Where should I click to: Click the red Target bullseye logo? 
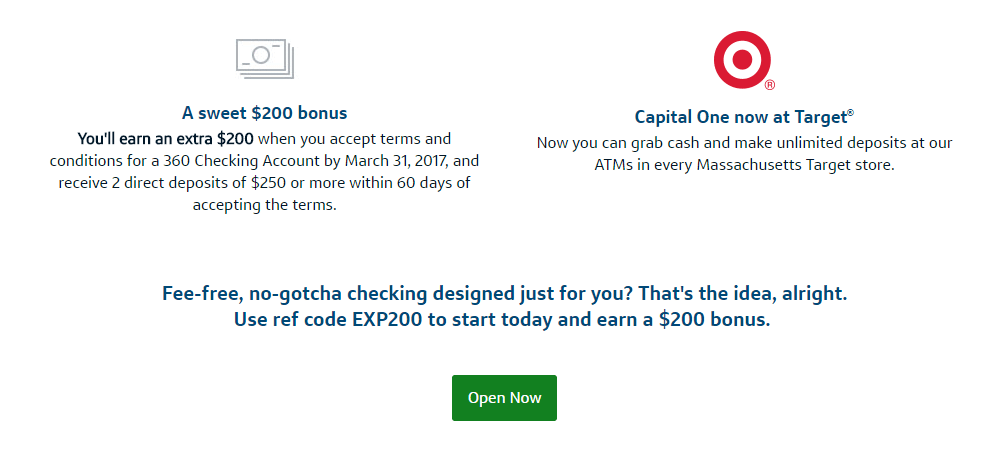tap(742, 60)
